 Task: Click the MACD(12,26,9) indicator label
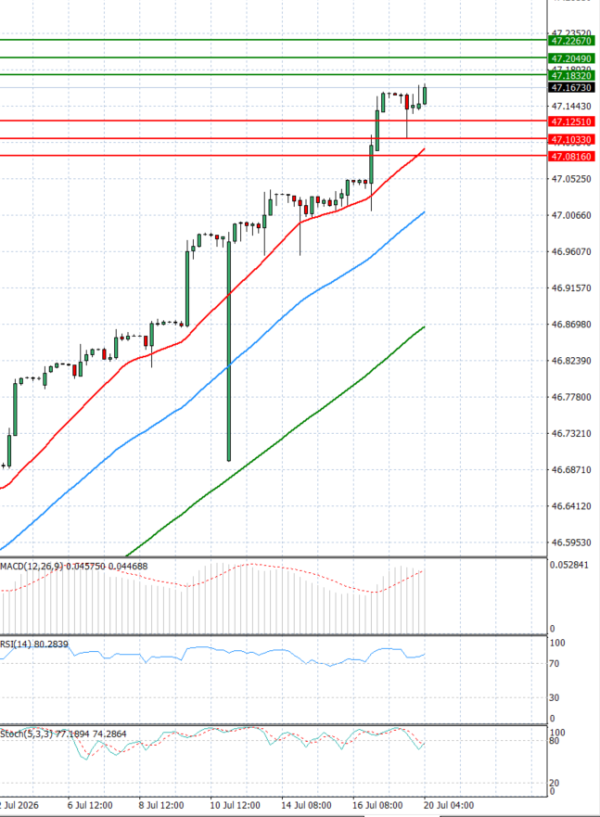point(32,566)
